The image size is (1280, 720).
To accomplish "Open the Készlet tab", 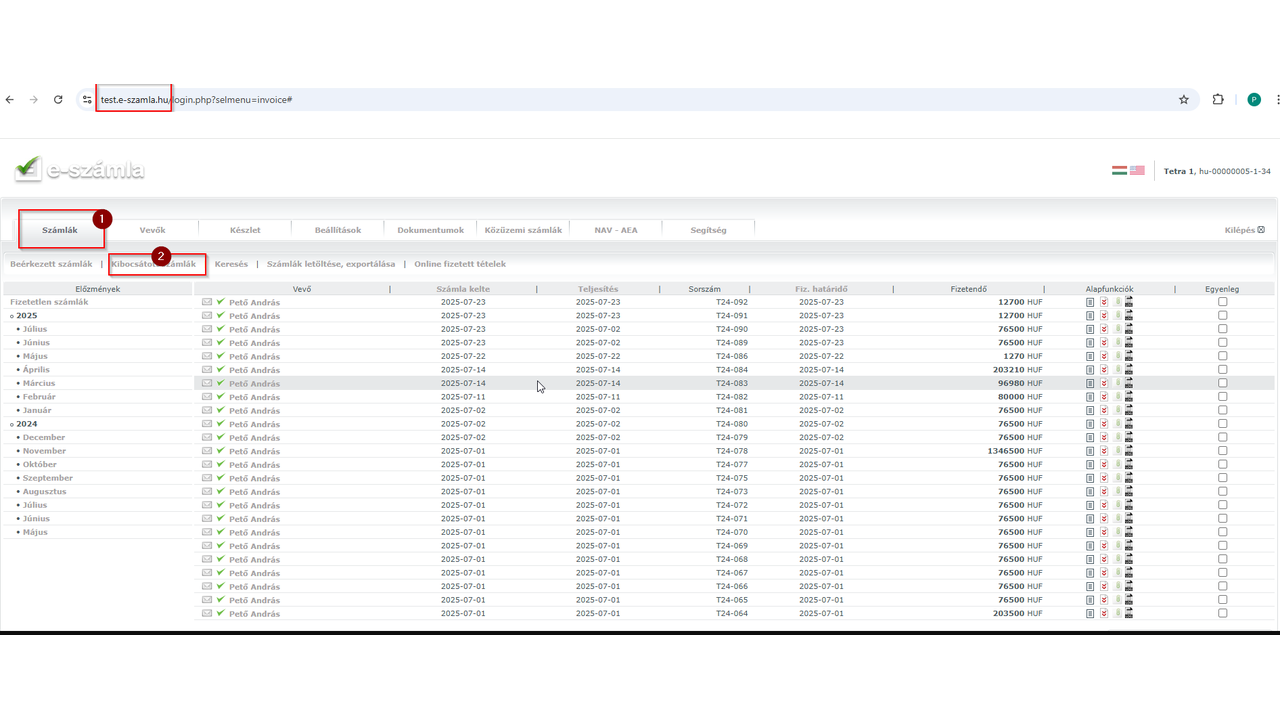I will tap(244, 230).
